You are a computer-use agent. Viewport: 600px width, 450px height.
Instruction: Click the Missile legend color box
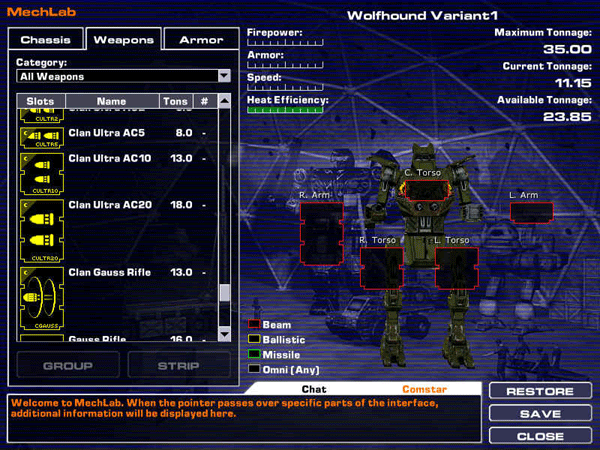[x=254, y=354]
